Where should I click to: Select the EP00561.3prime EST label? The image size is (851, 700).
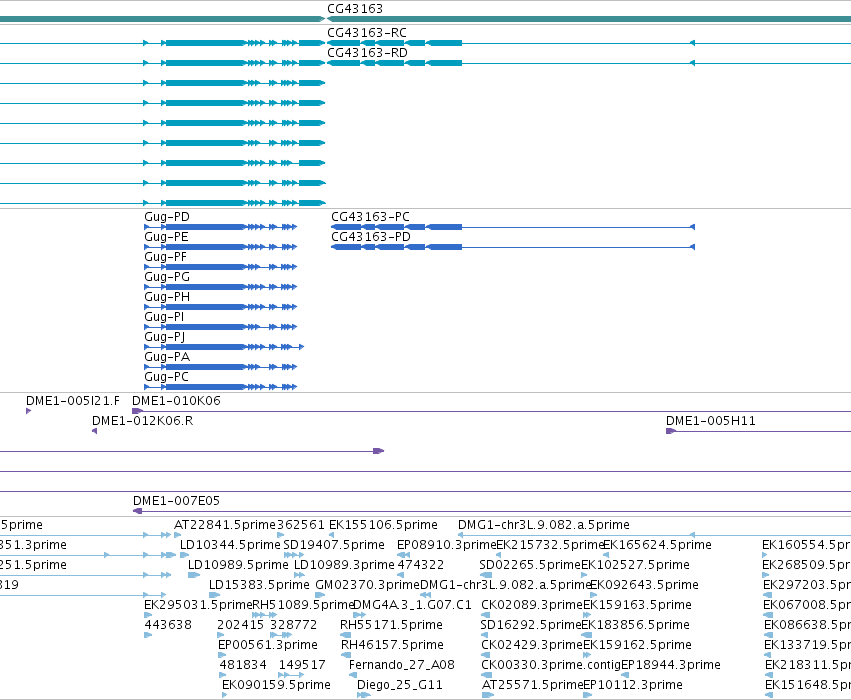[x=268, y=645]
